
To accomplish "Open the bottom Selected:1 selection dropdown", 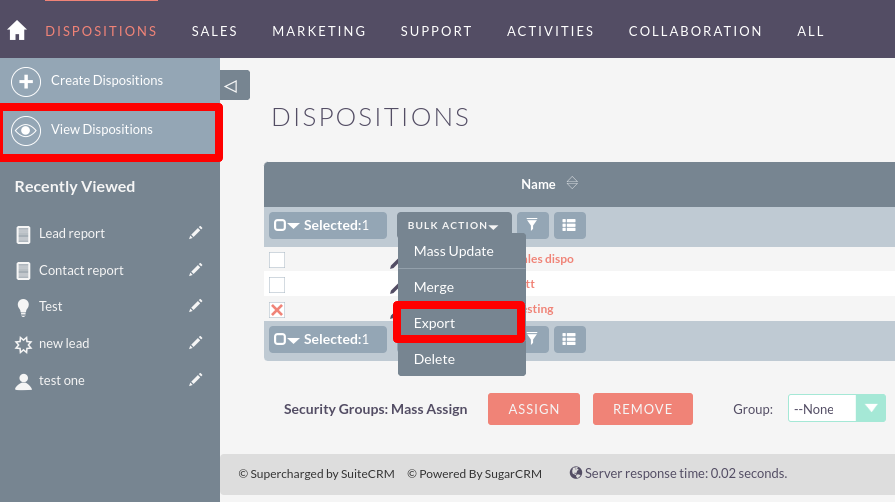I will pos(328,339).
